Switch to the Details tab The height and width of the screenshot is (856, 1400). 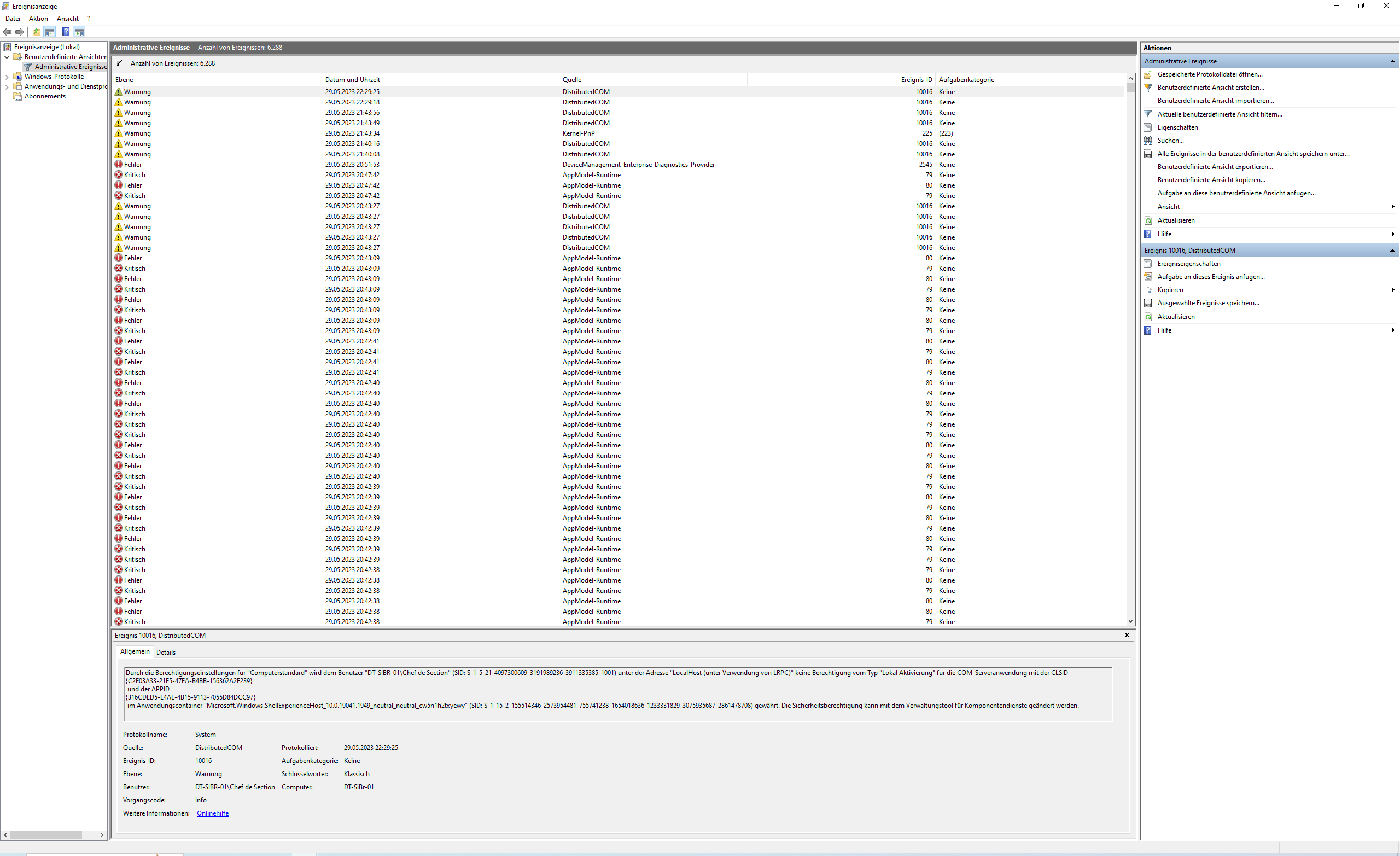point(166,653)
